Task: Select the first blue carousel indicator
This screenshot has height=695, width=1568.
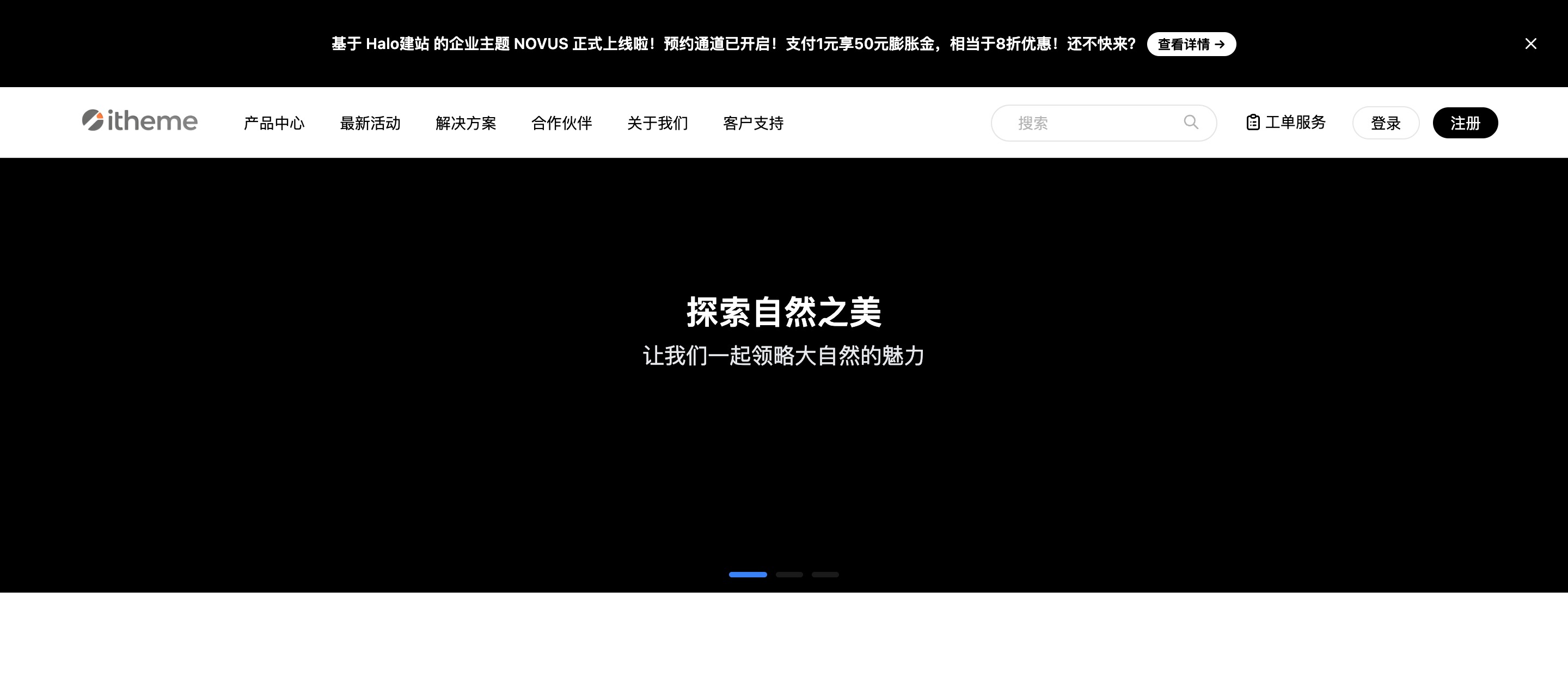Action: pyautogui.click(x=748, y=575)
